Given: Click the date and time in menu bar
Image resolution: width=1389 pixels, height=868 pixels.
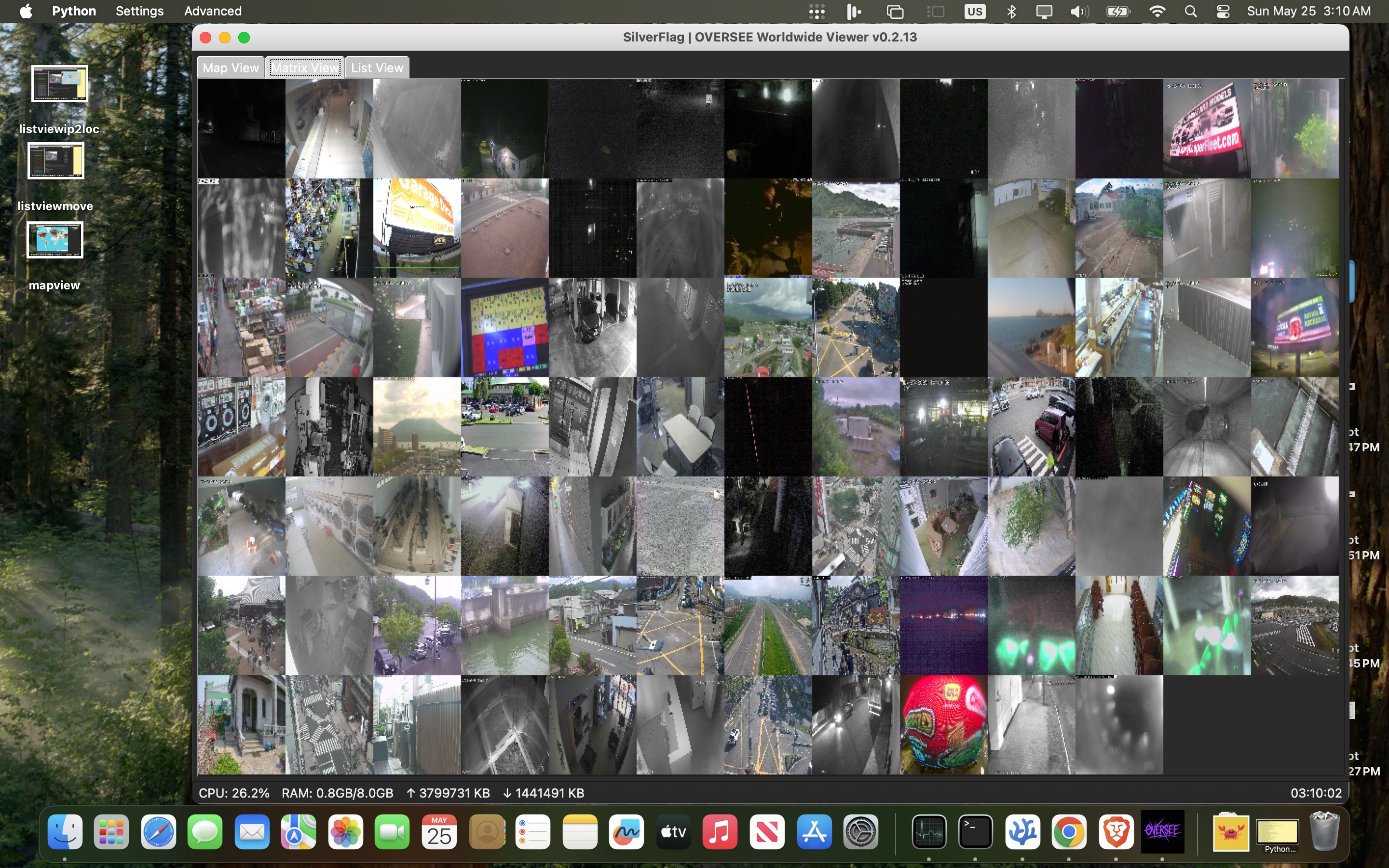Looking at the screenshot, I should click(x=1308, y=11).
